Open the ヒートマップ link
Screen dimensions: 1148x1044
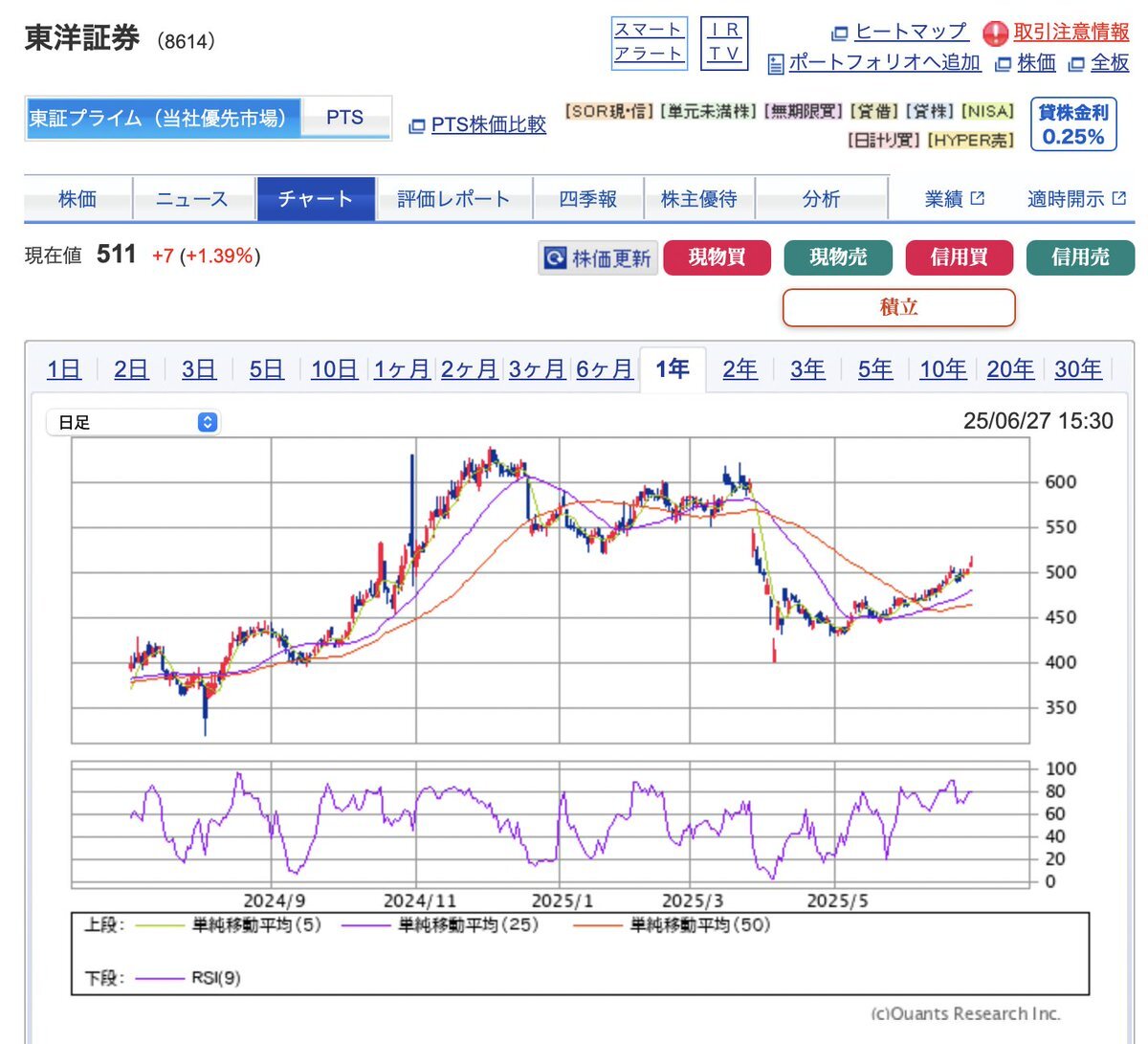[911, 33]
